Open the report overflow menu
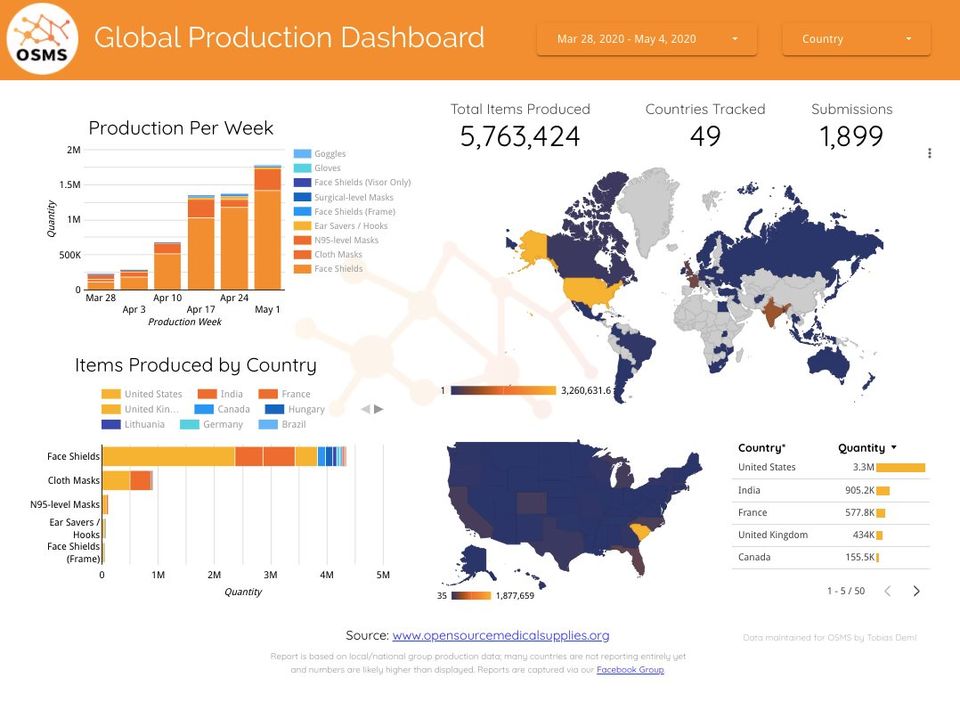960x719 pixels. click(x=929, y=153)
